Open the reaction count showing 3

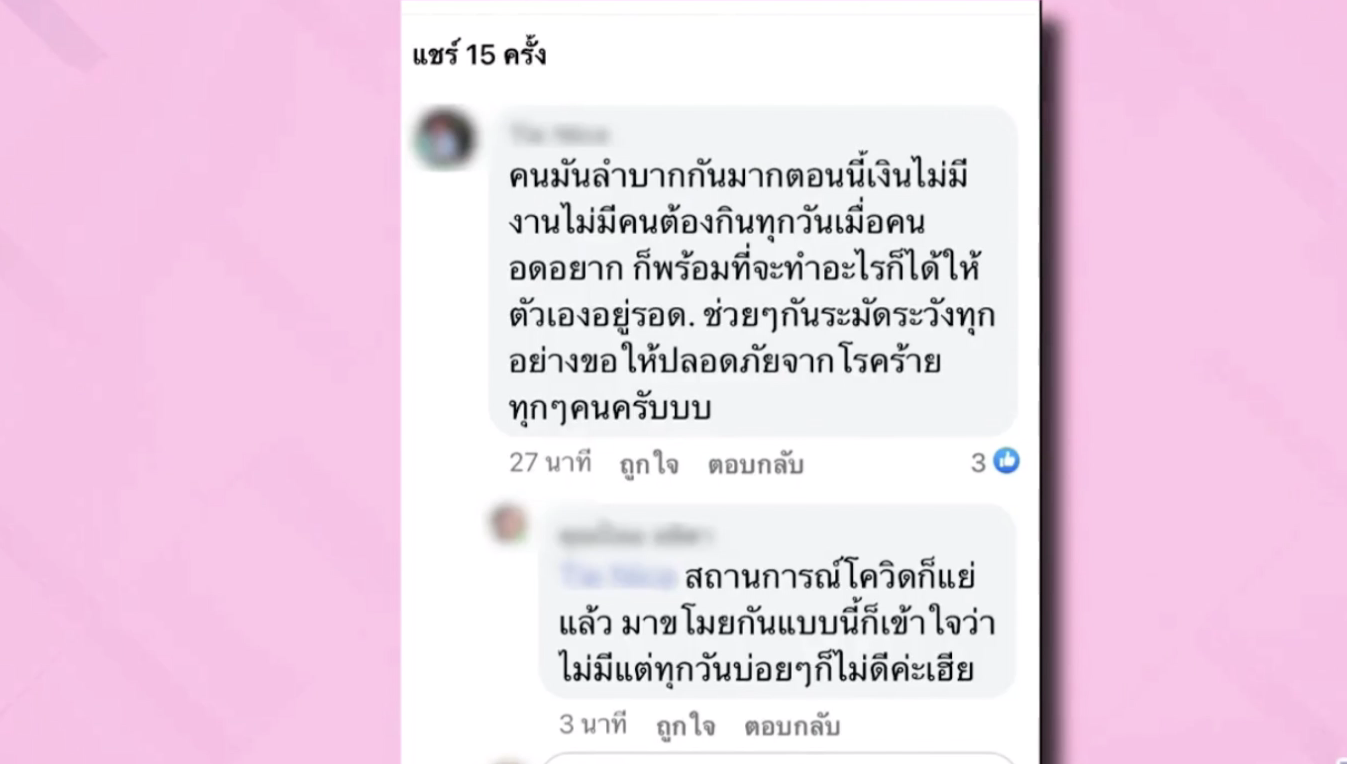979,462
